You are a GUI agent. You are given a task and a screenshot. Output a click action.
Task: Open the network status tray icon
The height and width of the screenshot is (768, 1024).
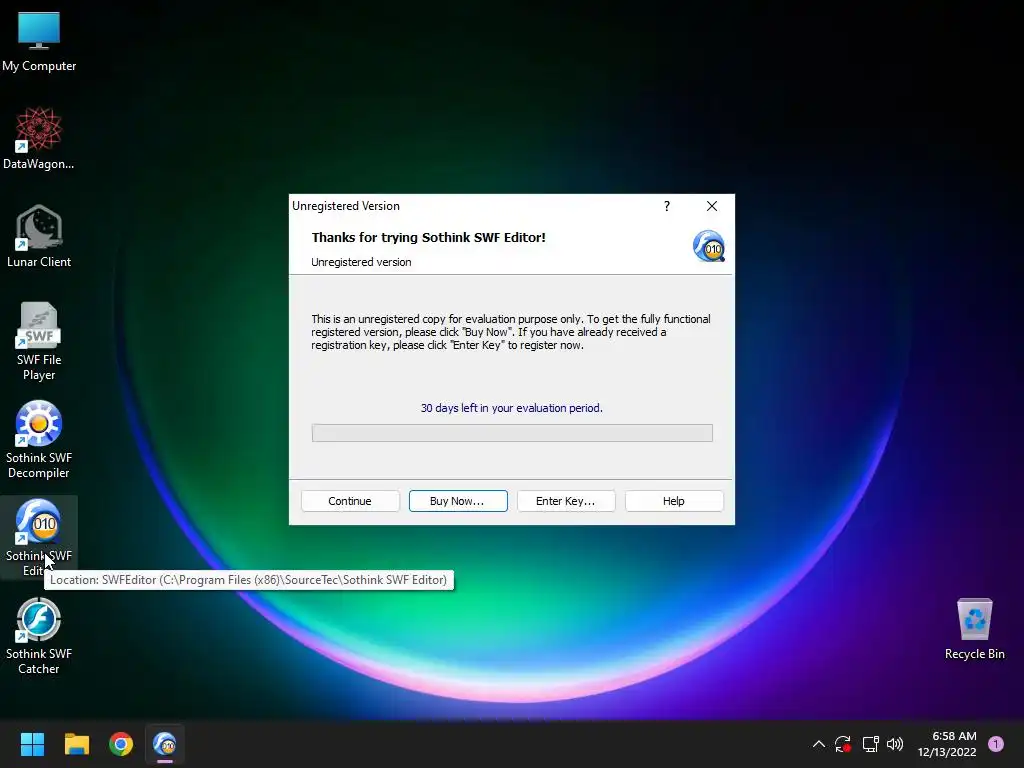click(870, 744)
